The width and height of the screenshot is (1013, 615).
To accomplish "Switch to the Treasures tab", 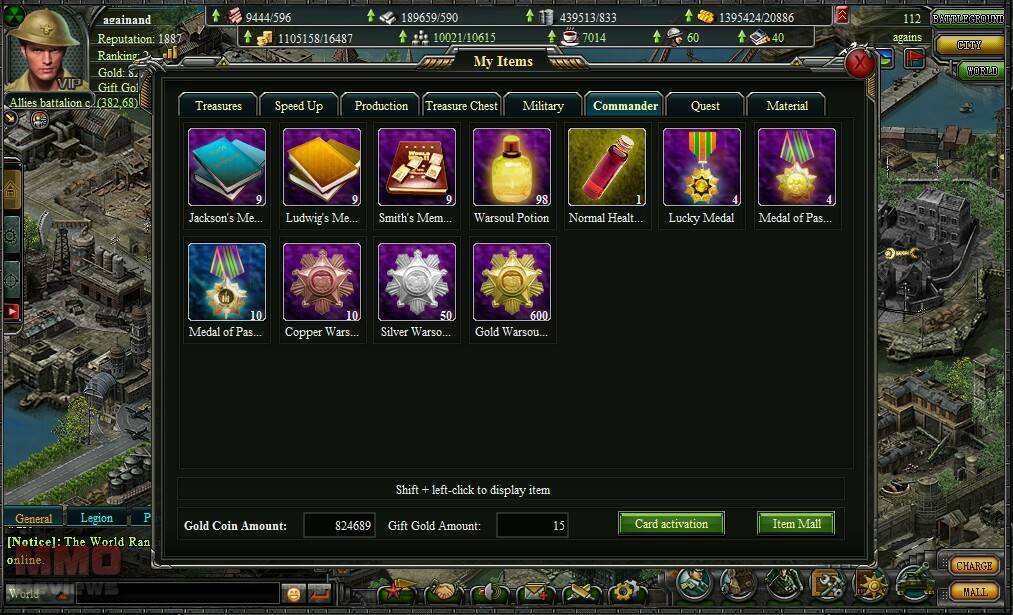I will click(218, 105).
